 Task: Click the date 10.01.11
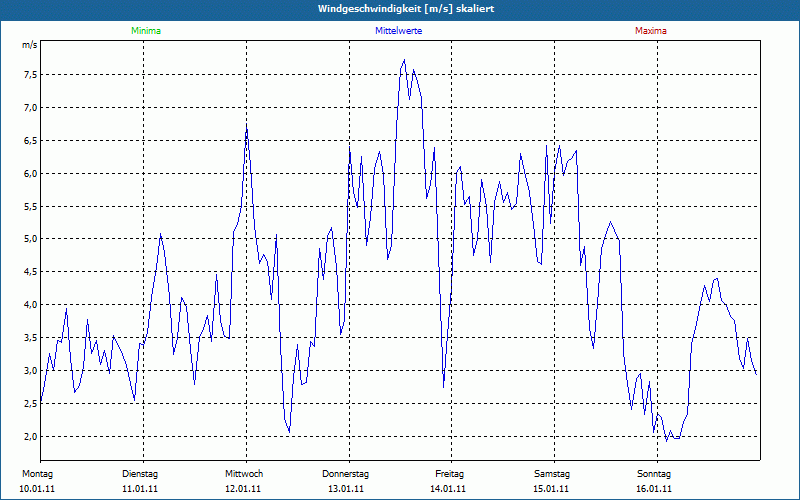click(x=37, y=489)
